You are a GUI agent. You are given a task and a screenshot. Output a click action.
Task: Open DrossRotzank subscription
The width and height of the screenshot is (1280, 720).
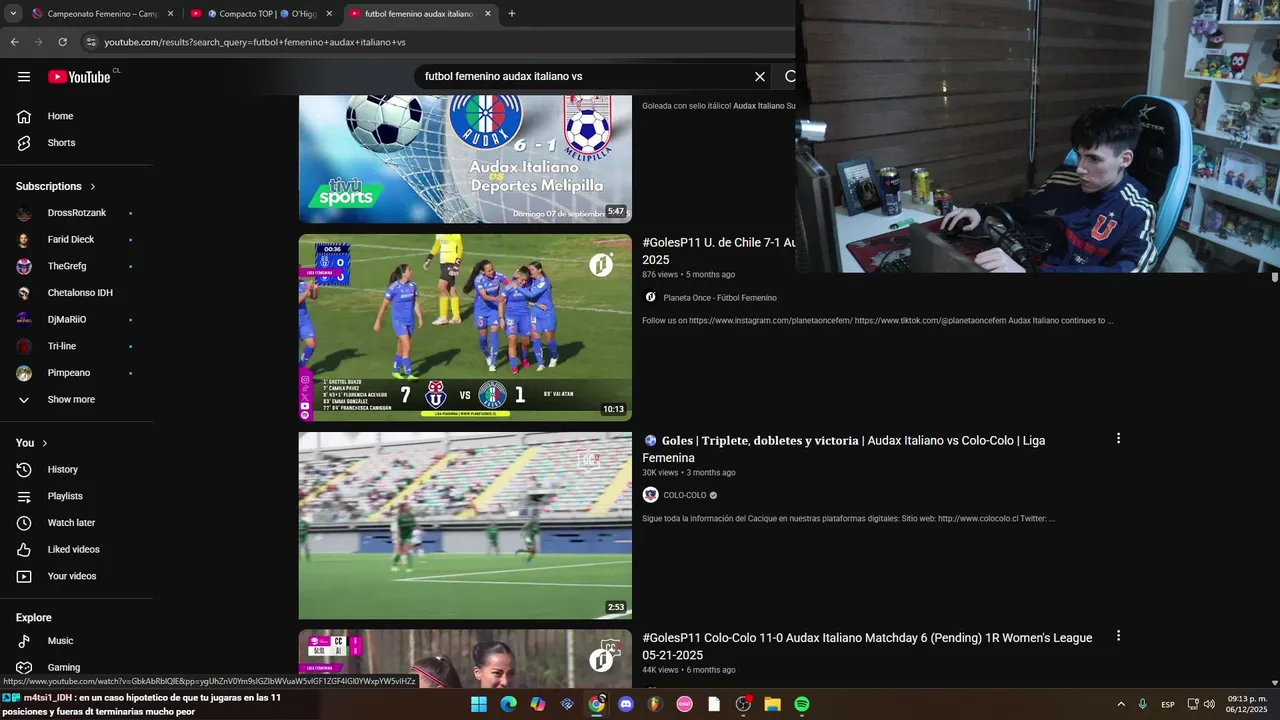[x=77, y=213]
